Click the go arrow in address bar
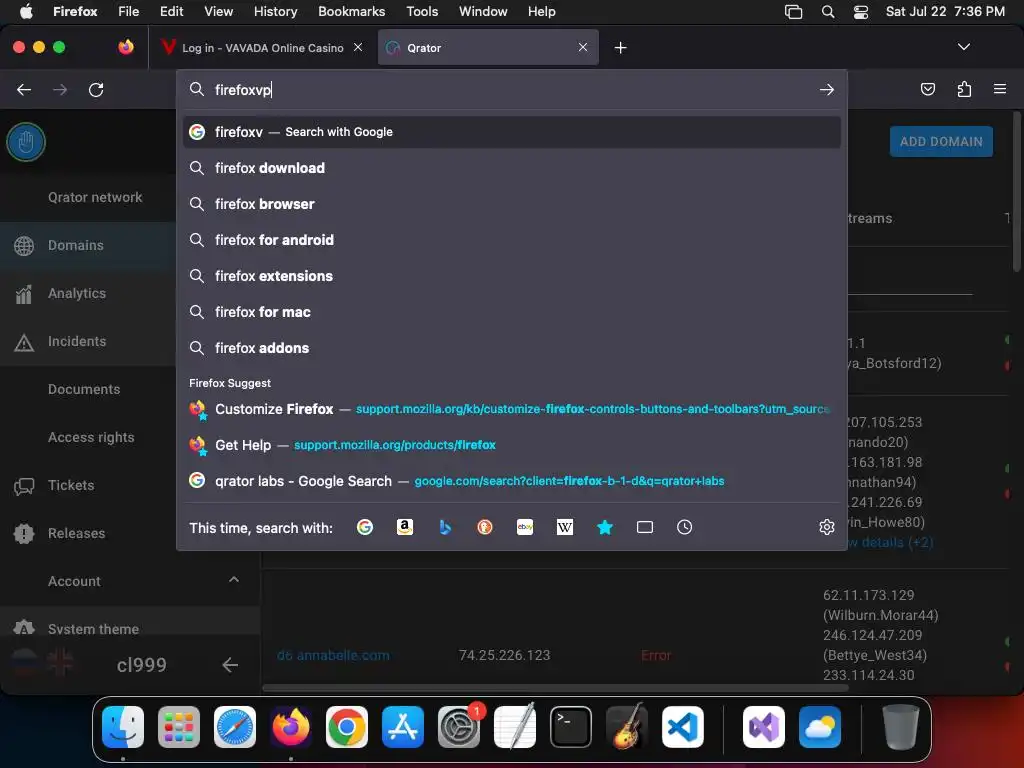 point(827,89)
